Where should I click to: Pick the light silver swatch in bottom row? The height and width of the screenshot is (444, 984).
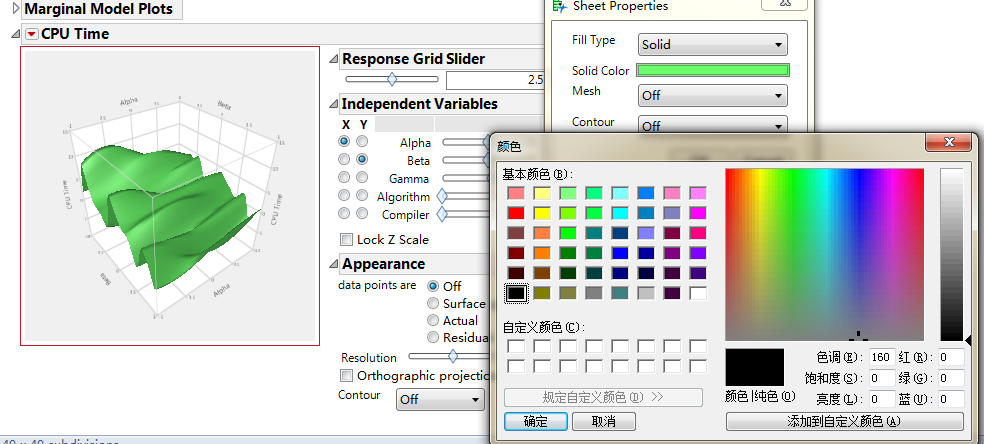pyautogui.click(x=646, y=293)
